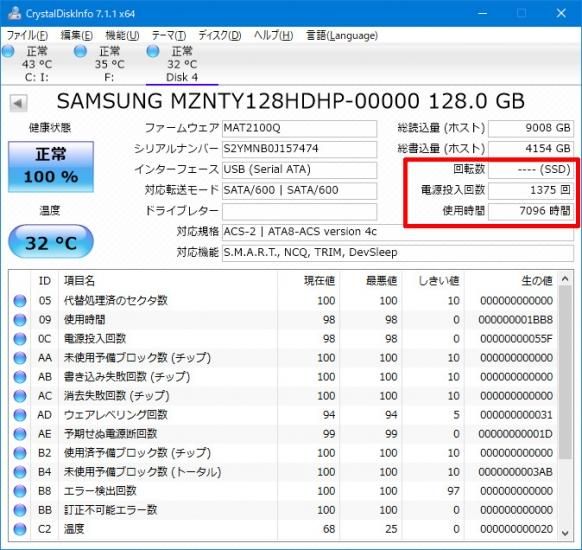Image resolution: width=582 pixels, height=550 pixels.
Task: Click the 32 °C temperature button
Action: click(x=51, y=242)
